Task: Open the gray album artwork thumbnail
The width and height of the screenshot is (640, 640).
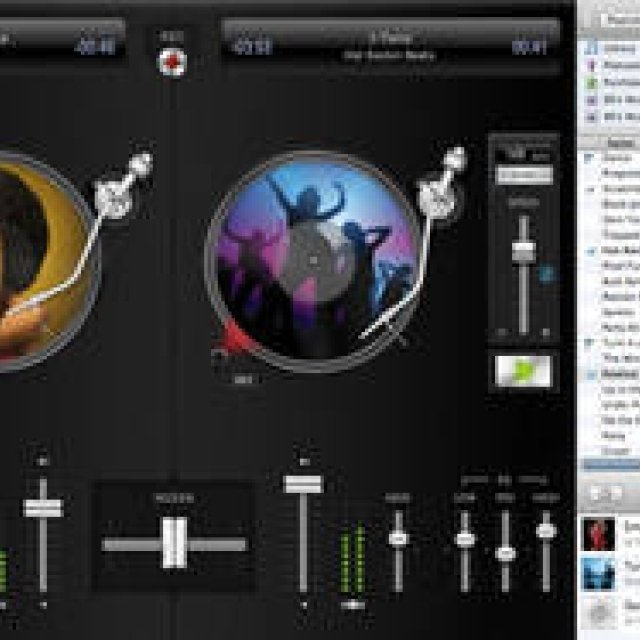Action: tap(598, 613)
